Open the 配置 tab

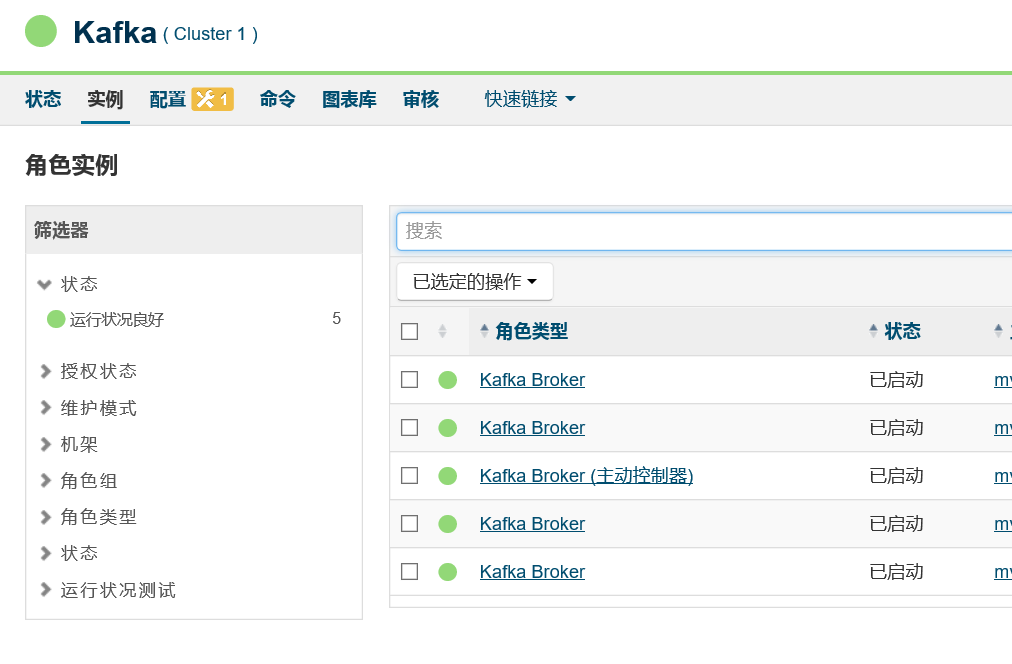coord(167,99)
